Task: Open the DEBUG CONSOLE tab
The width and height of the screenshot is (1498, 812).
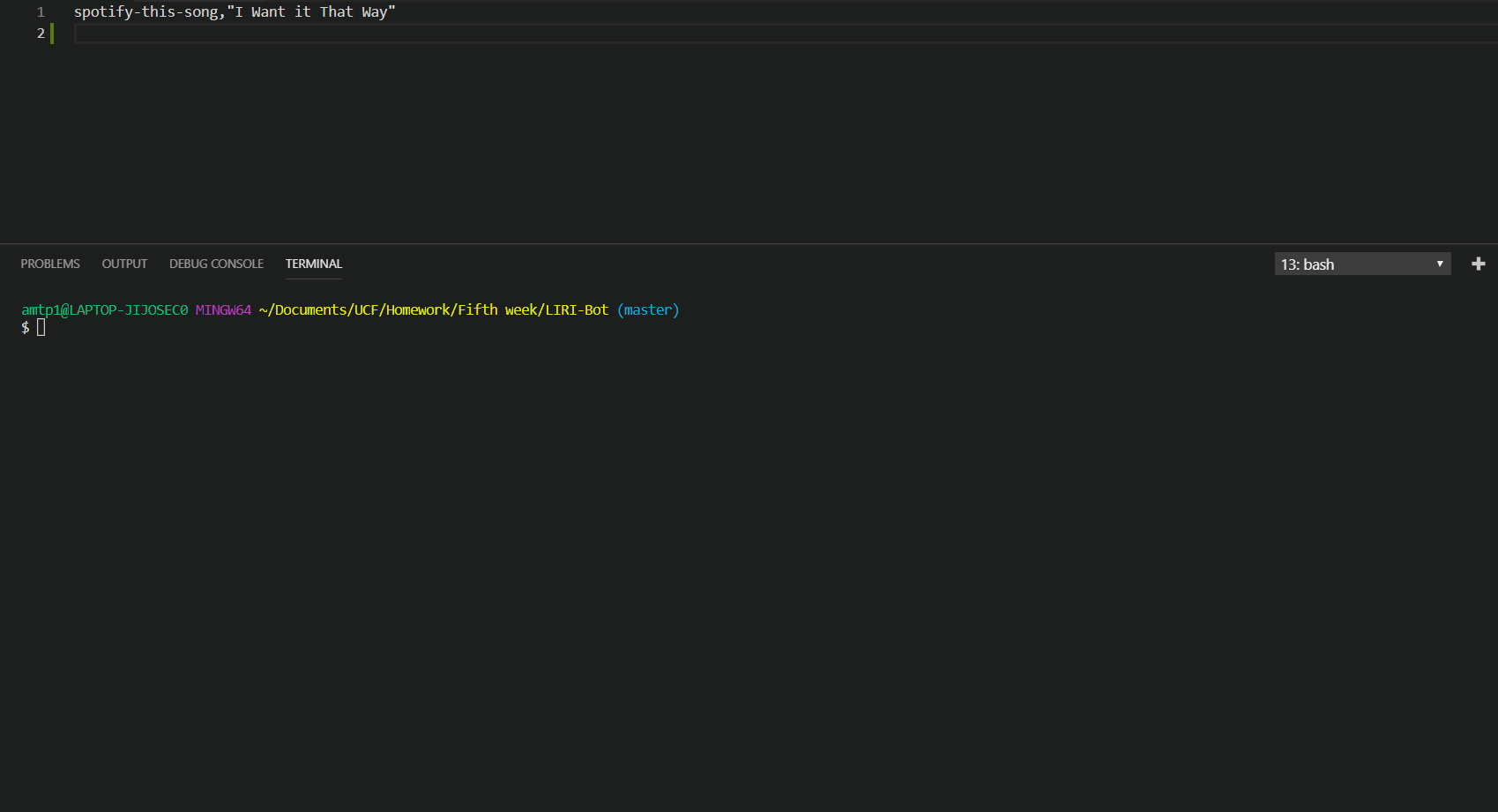Action: tap(216, 264)
